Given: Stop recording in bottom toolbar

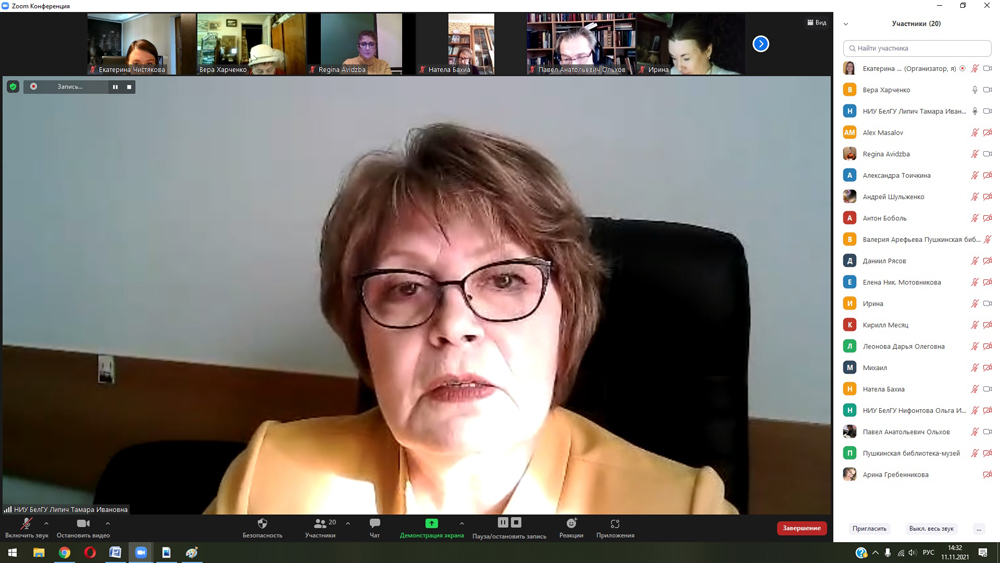Looking at the screenshot, I should tap(516, 522).
